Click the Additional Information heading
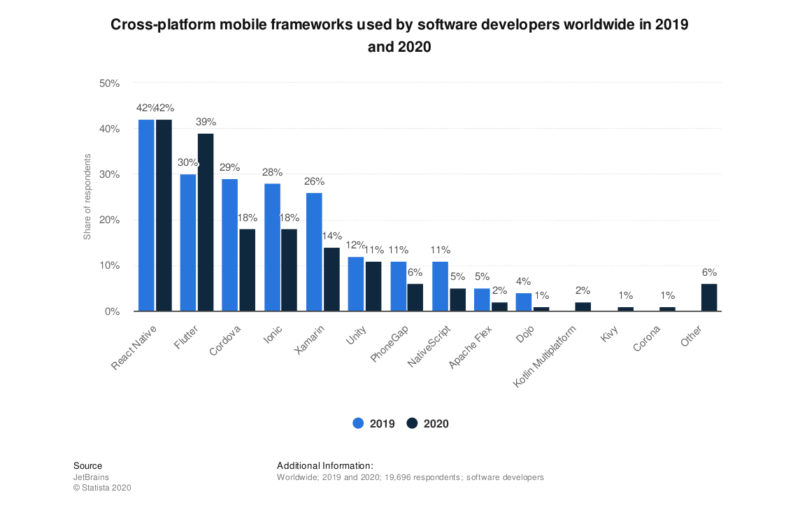The width and height of the screenshot is (800, 508). click(325, 465)
